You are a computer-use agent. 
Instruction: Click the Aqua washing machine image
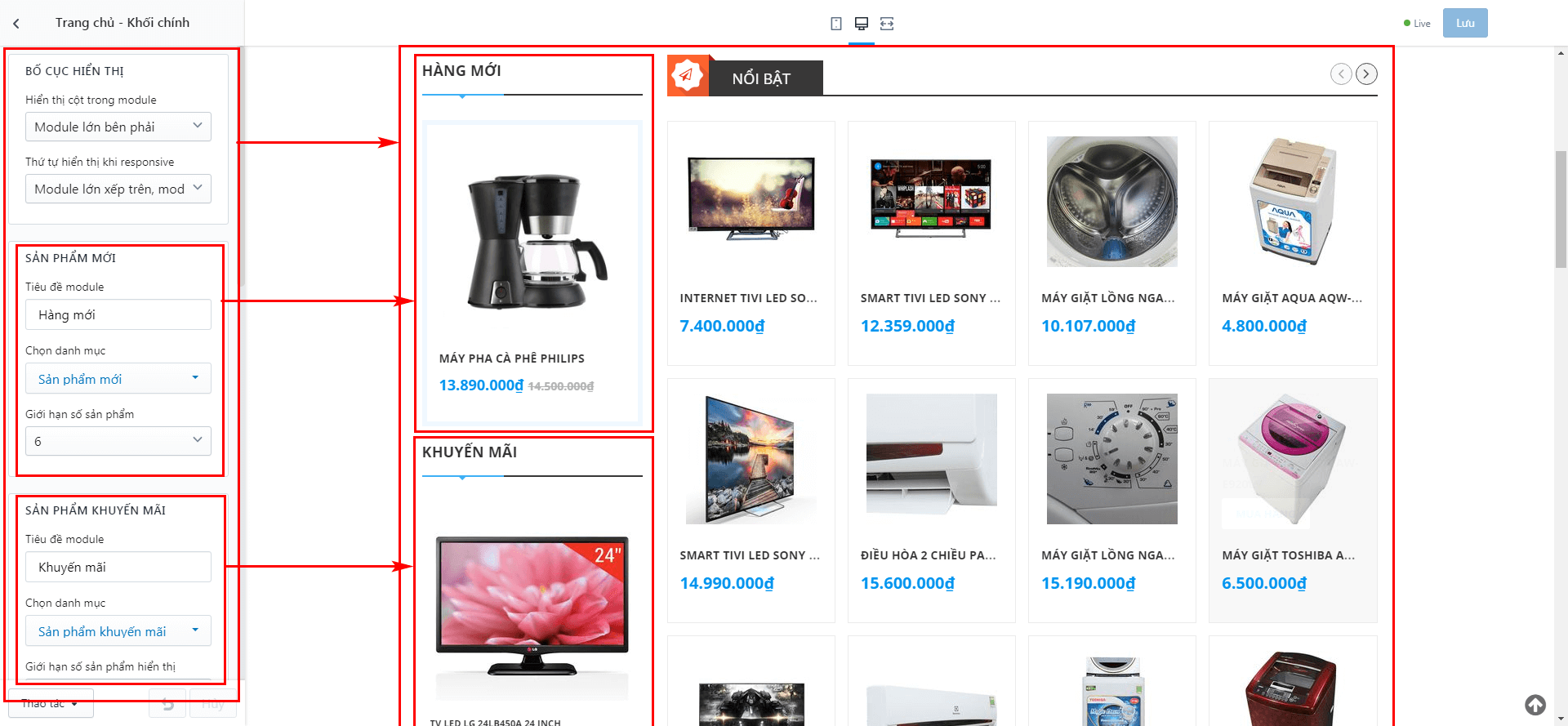click(x=1293, y=202)
